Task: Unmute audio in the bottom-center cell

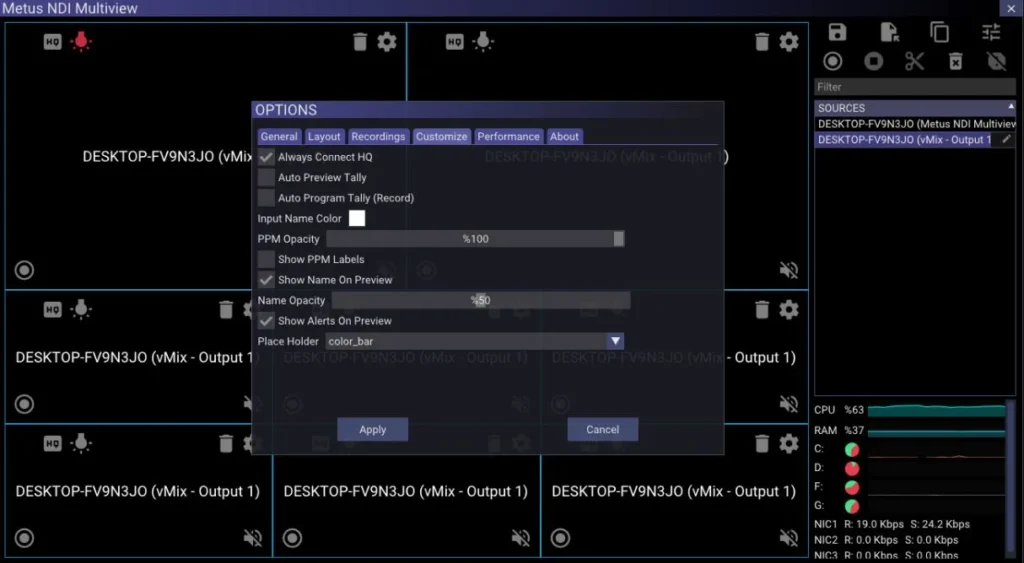Action: click(520, 538)
